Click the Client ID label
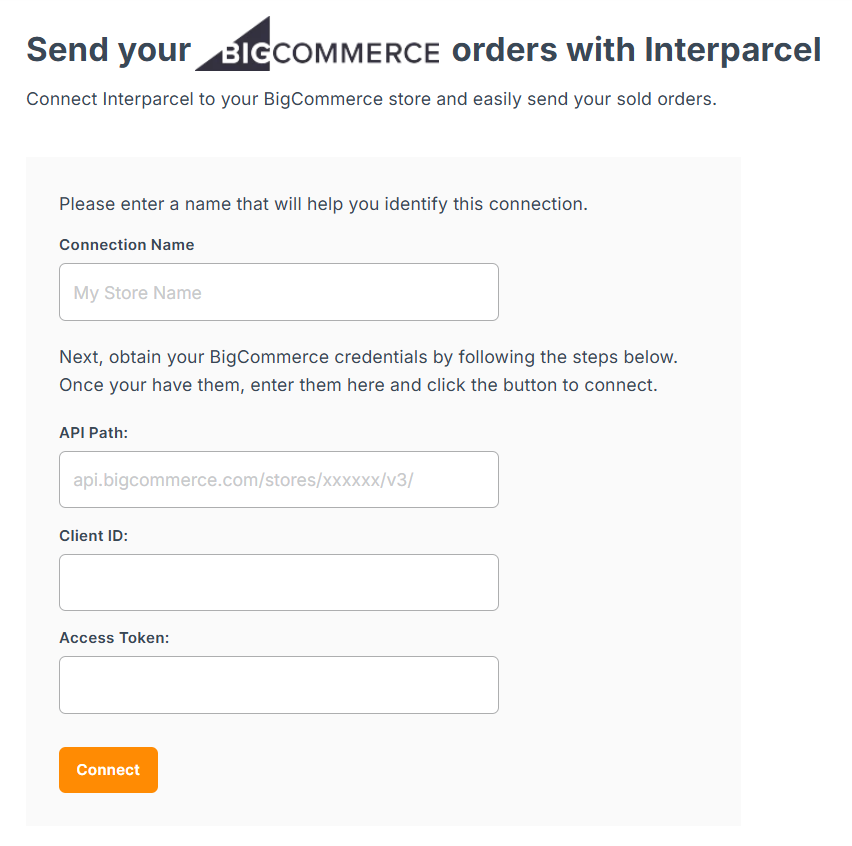The image size is (852, 846). [x=93, y=536]
